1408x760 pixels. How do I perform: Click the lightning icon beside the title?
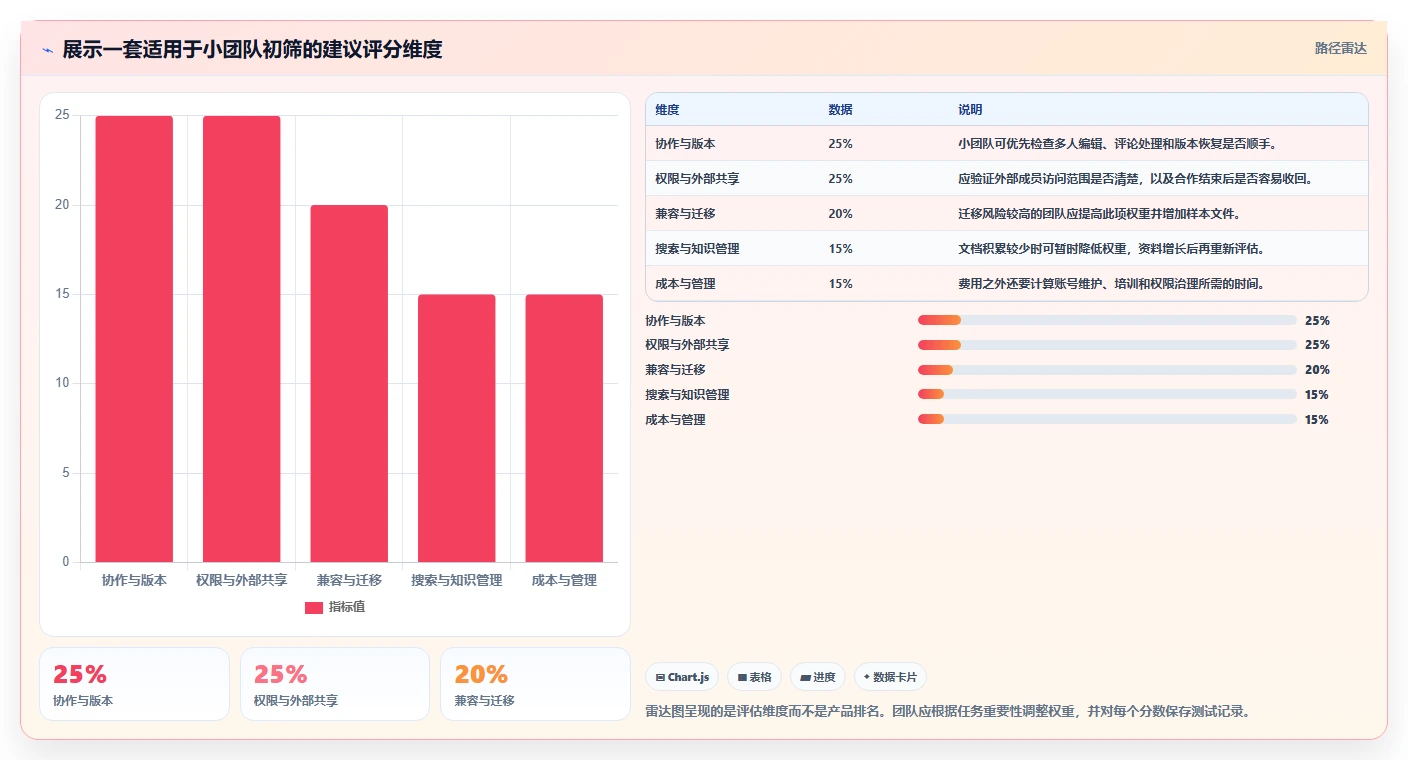[x=48, y=50]
